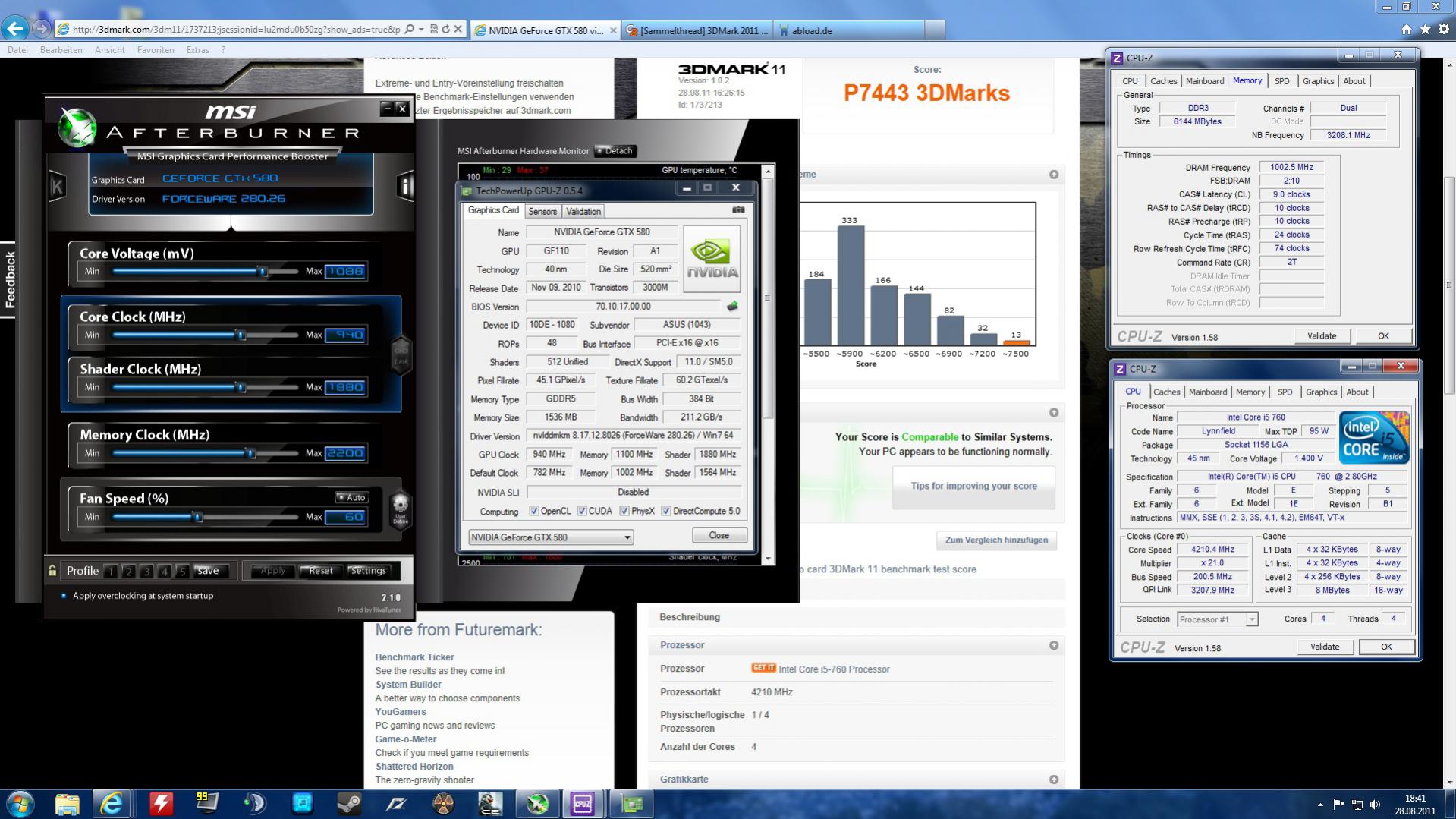Image resolution: width=1456 pixels, height=819 pixels.
Task: Uncheck DirectCompute 5.0 in GPU-Z
Action: point(666,511)
